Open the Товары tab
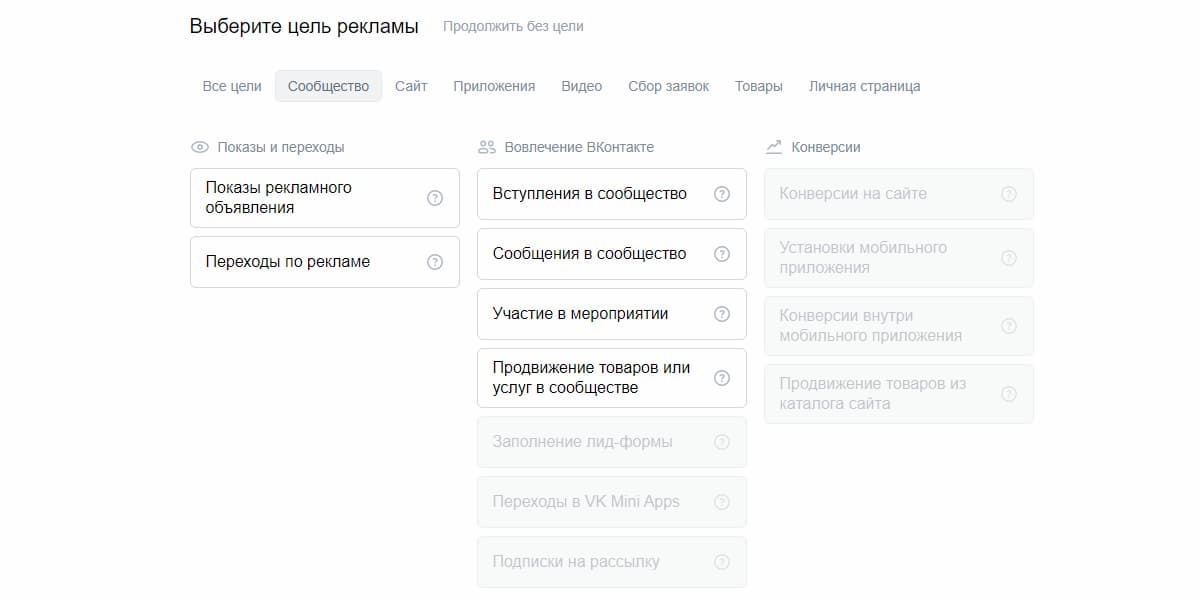1200x600 pixels. pyautogui.click(x=758, y=86)
